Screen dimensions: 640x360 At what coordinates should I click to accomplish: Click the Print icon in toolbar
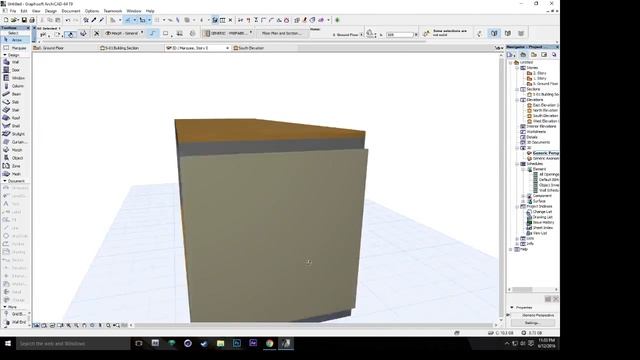tap(32, 20)
